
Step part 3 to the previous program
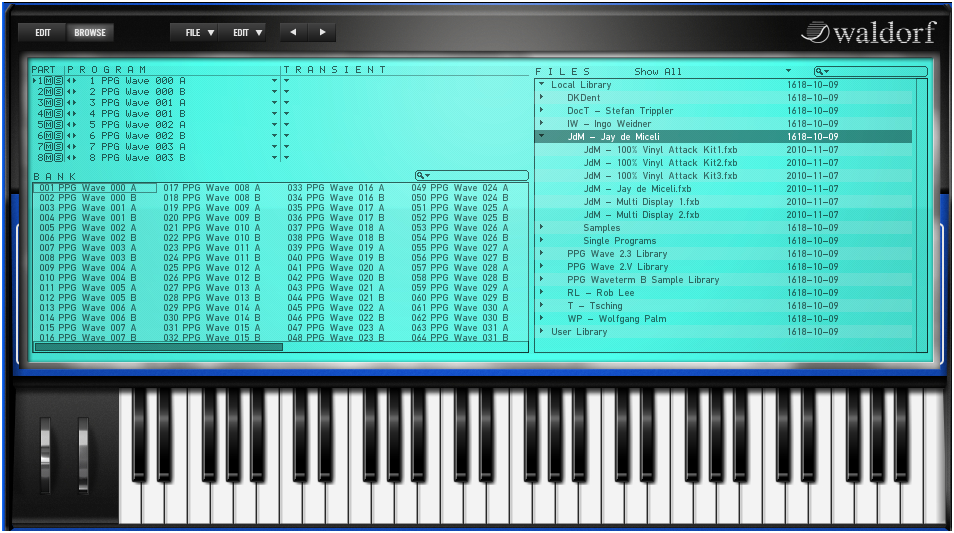point(69,103)
